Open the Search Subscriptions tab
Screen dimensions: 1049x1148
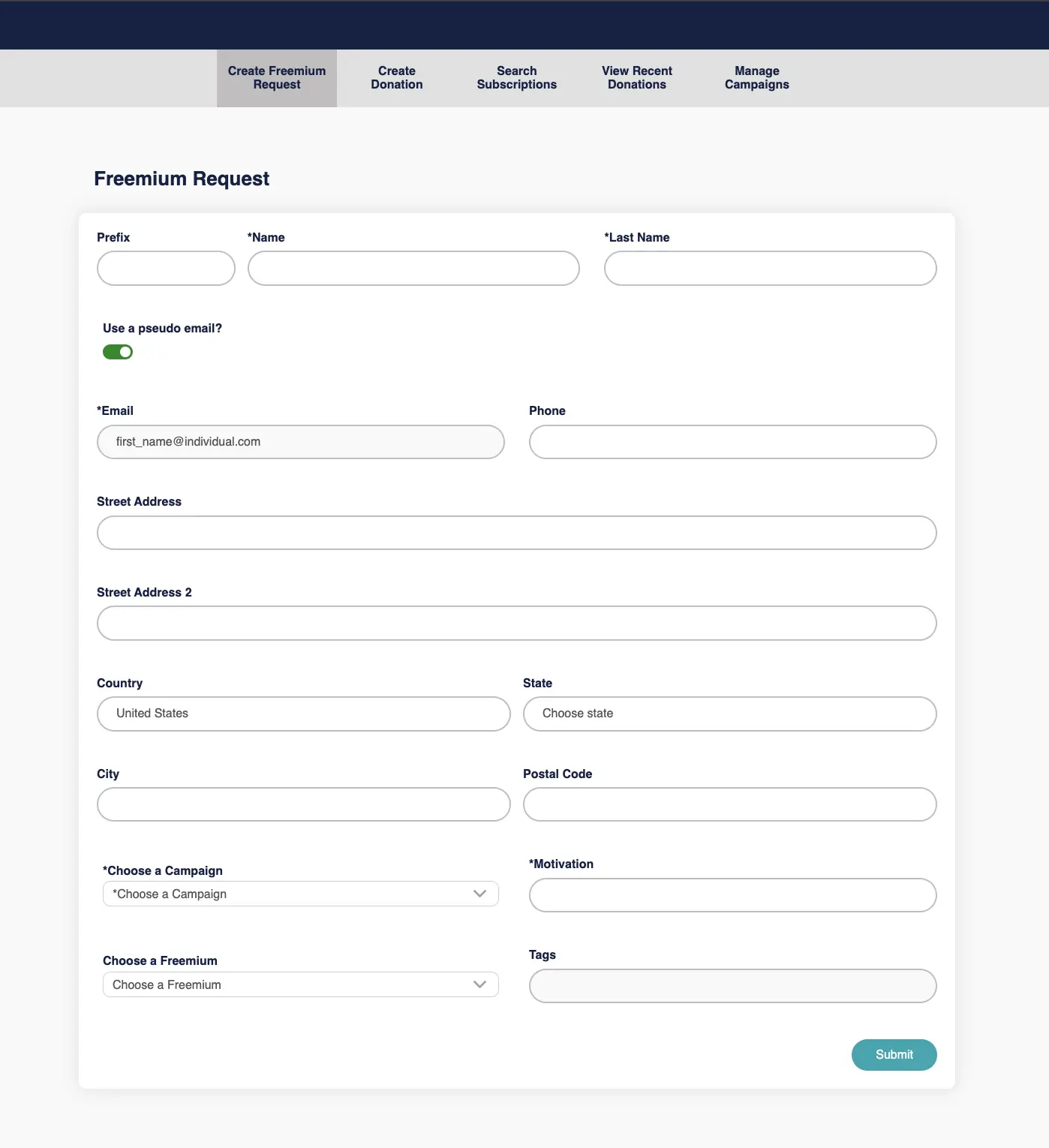pyautogui.click(x=516, y=78)
